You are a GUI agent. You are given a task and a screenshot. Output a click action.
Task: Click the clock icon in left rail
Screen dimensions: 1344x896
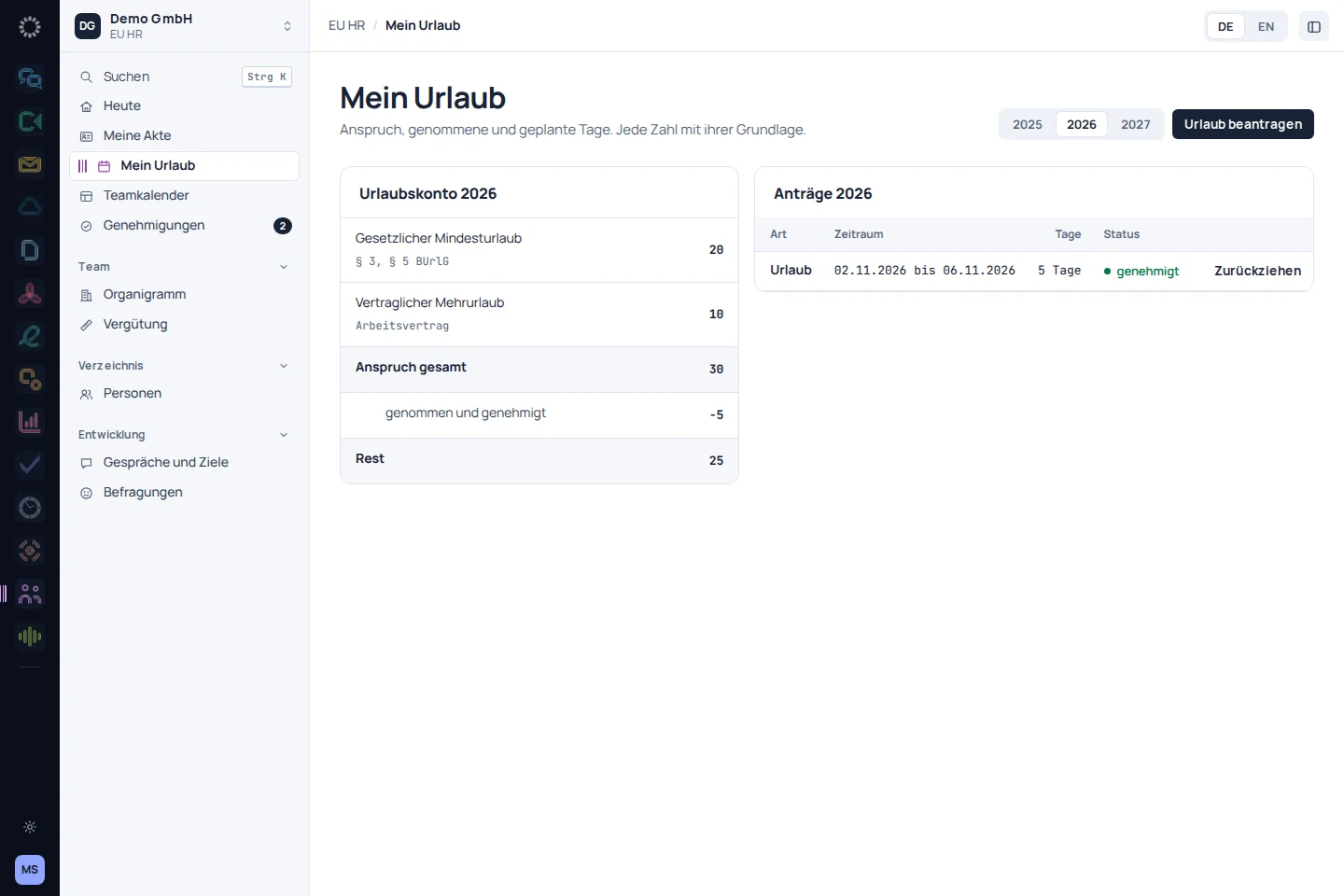pyautogui.click(x=30, y=508)
